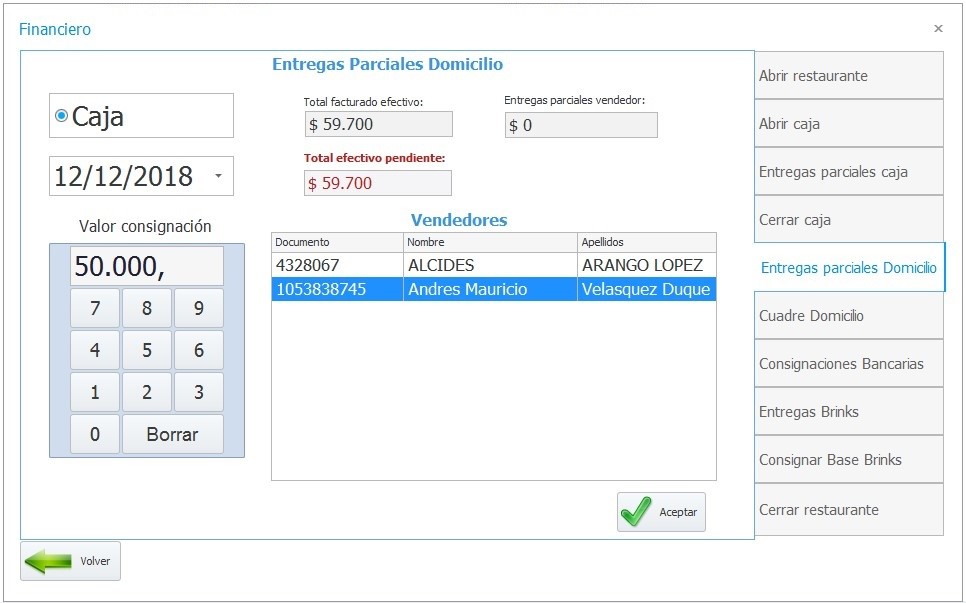Viewport: 966px width, 603px height.
Task: Go to the Cuadre Domicilio tab
Action: coord(848,315)
